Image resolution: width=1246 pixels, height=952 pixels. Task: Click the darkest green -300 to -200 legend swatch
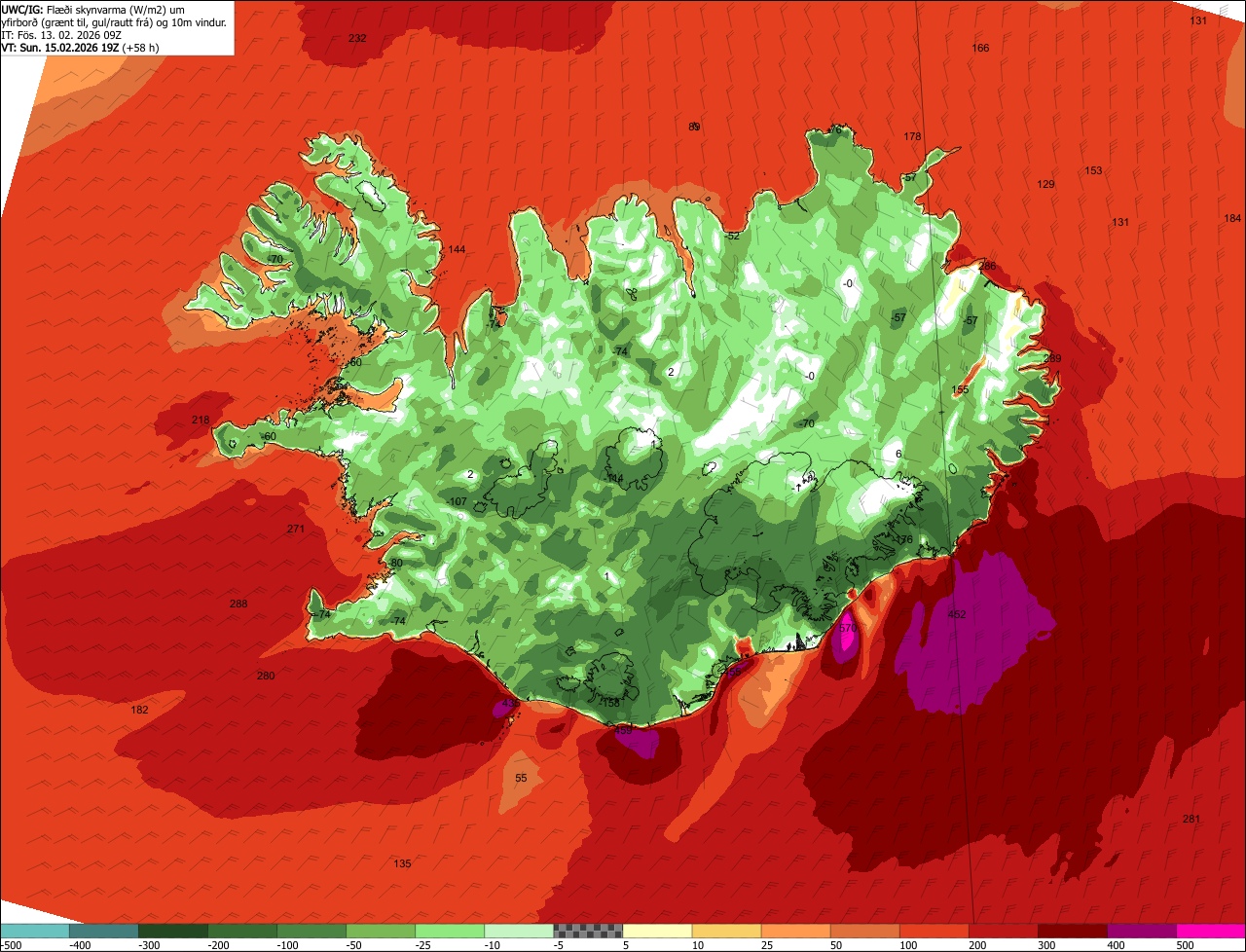(173, 931)
